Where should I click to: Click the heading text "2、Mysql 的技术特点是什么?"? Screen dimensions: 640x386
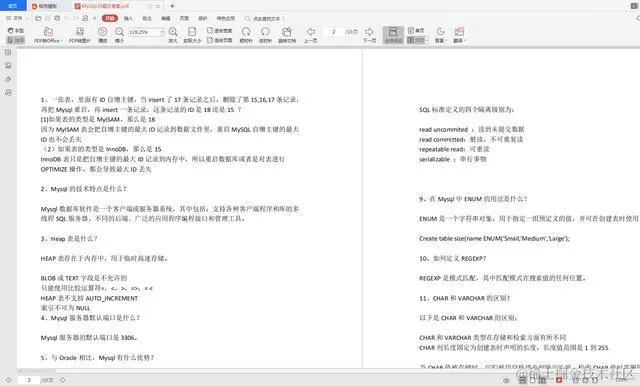point(83,189)
